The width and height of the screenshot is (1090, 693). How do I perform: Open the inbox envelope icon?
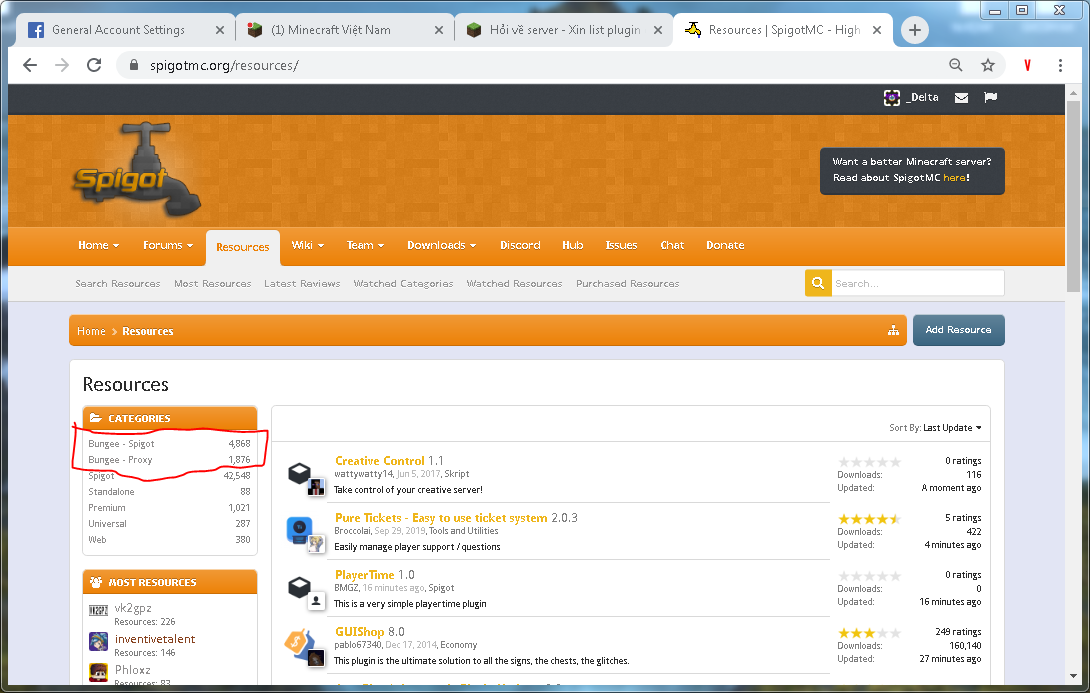[x=961, y=98]
